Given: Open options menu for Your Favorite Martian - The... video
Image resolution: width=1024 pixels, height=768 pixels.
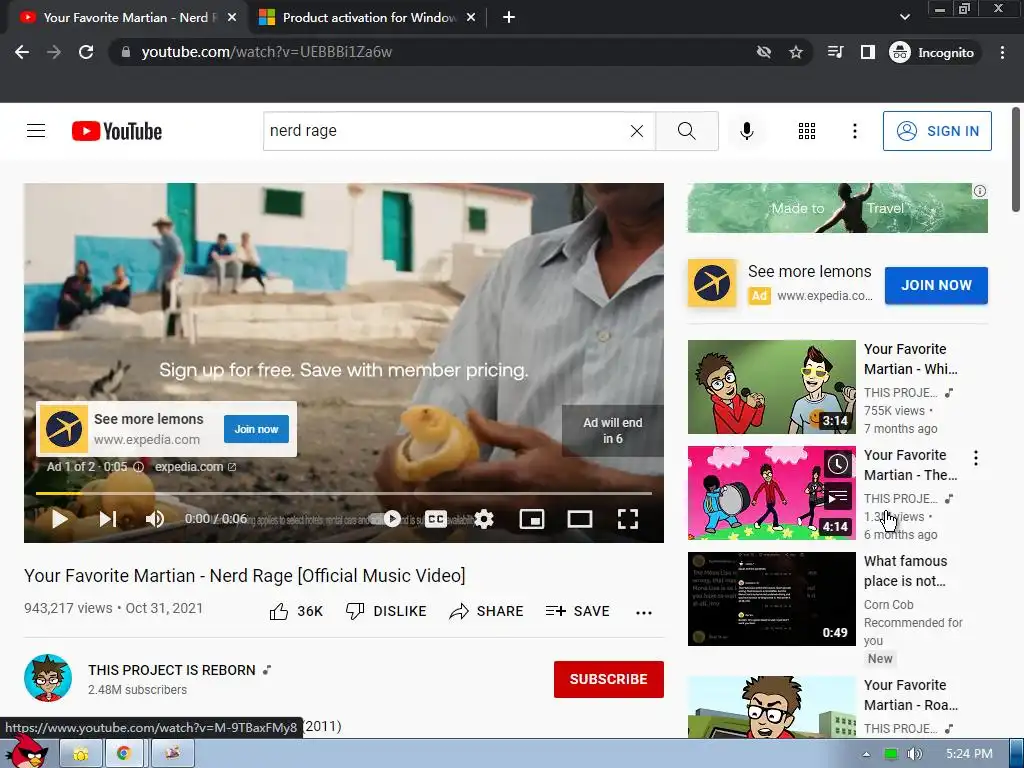Looking at the screenshot, I should click(x=976, y=458).
